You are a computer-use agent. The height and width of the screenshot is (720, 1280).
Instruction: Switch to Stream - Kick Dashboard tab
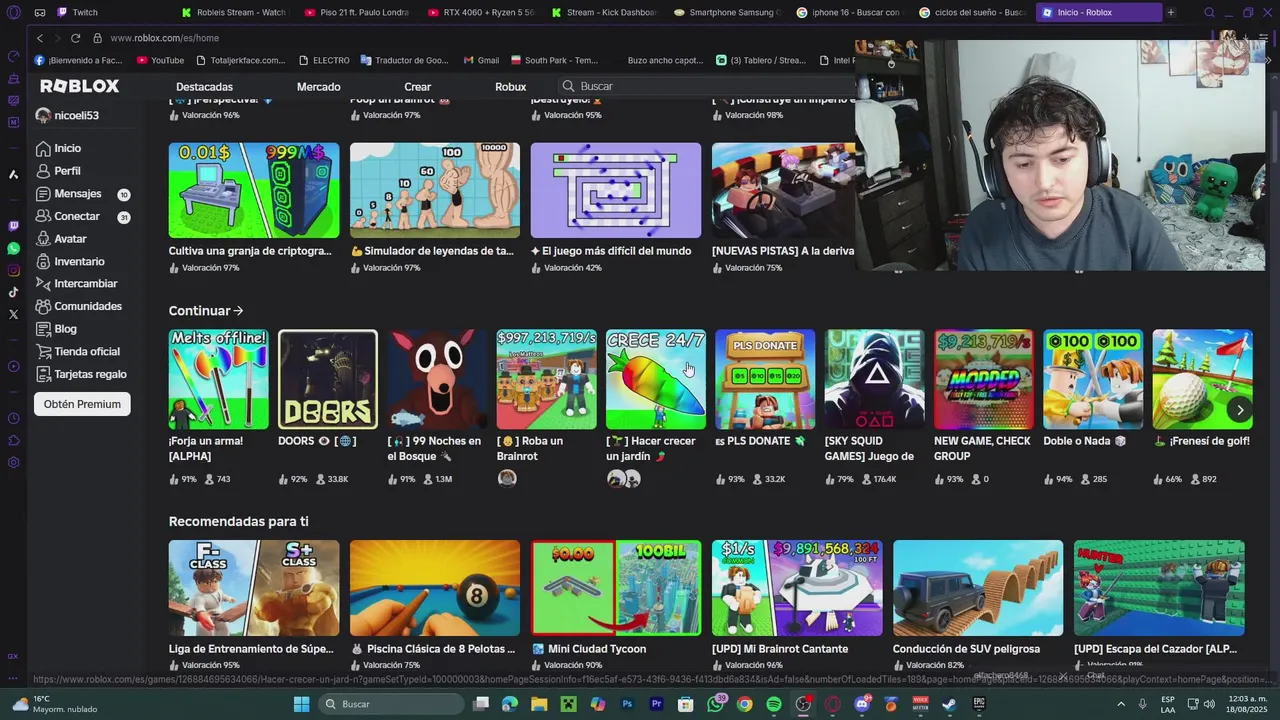[x=605, y=12]
